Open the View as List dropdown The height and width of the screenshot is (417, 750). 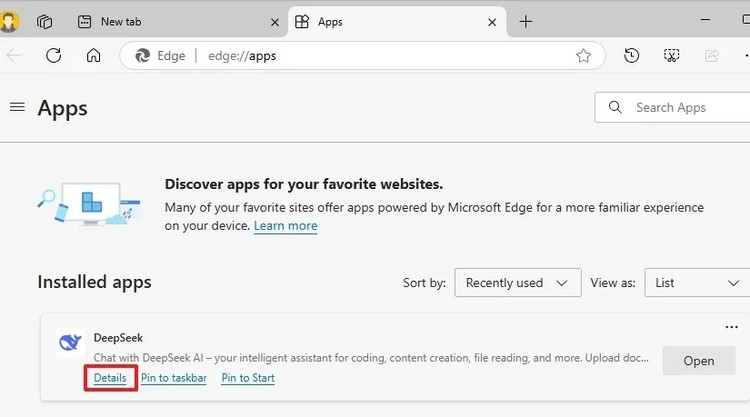tap(697, 283)
